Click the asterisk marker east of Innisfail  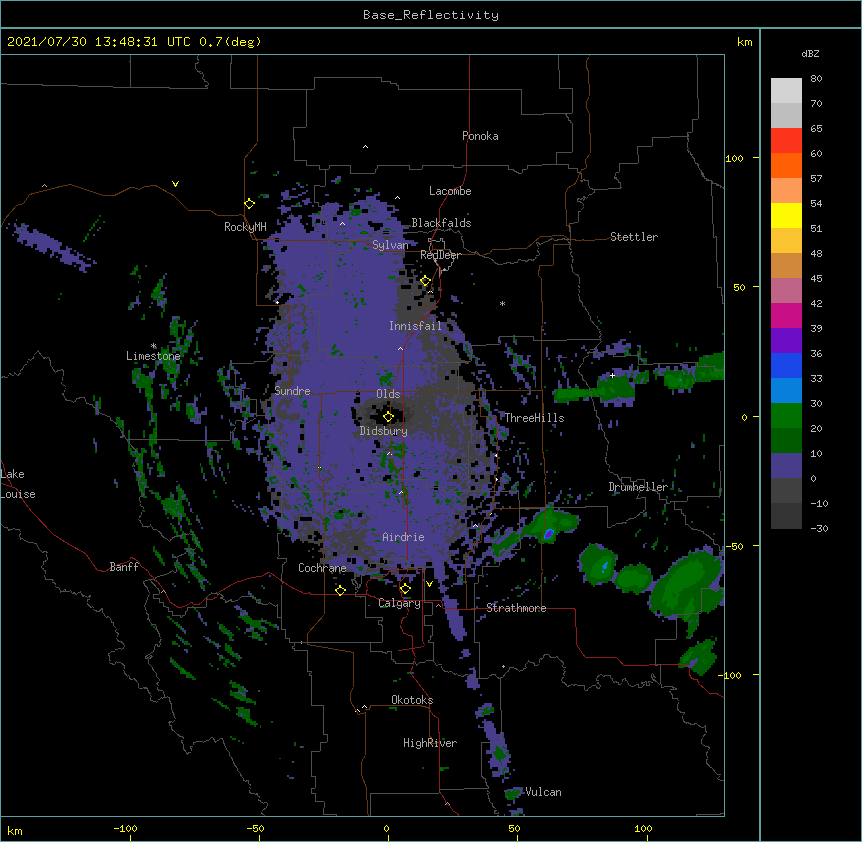coord(502,303)
